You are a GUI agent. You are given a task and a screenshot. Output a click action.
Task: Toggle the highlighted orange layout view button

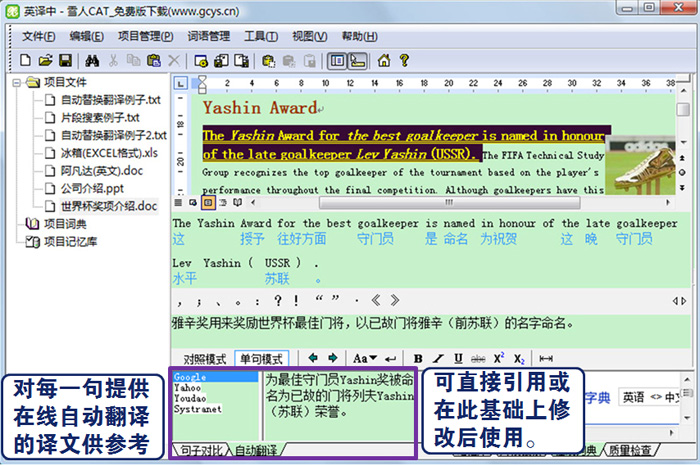(208, 202)
